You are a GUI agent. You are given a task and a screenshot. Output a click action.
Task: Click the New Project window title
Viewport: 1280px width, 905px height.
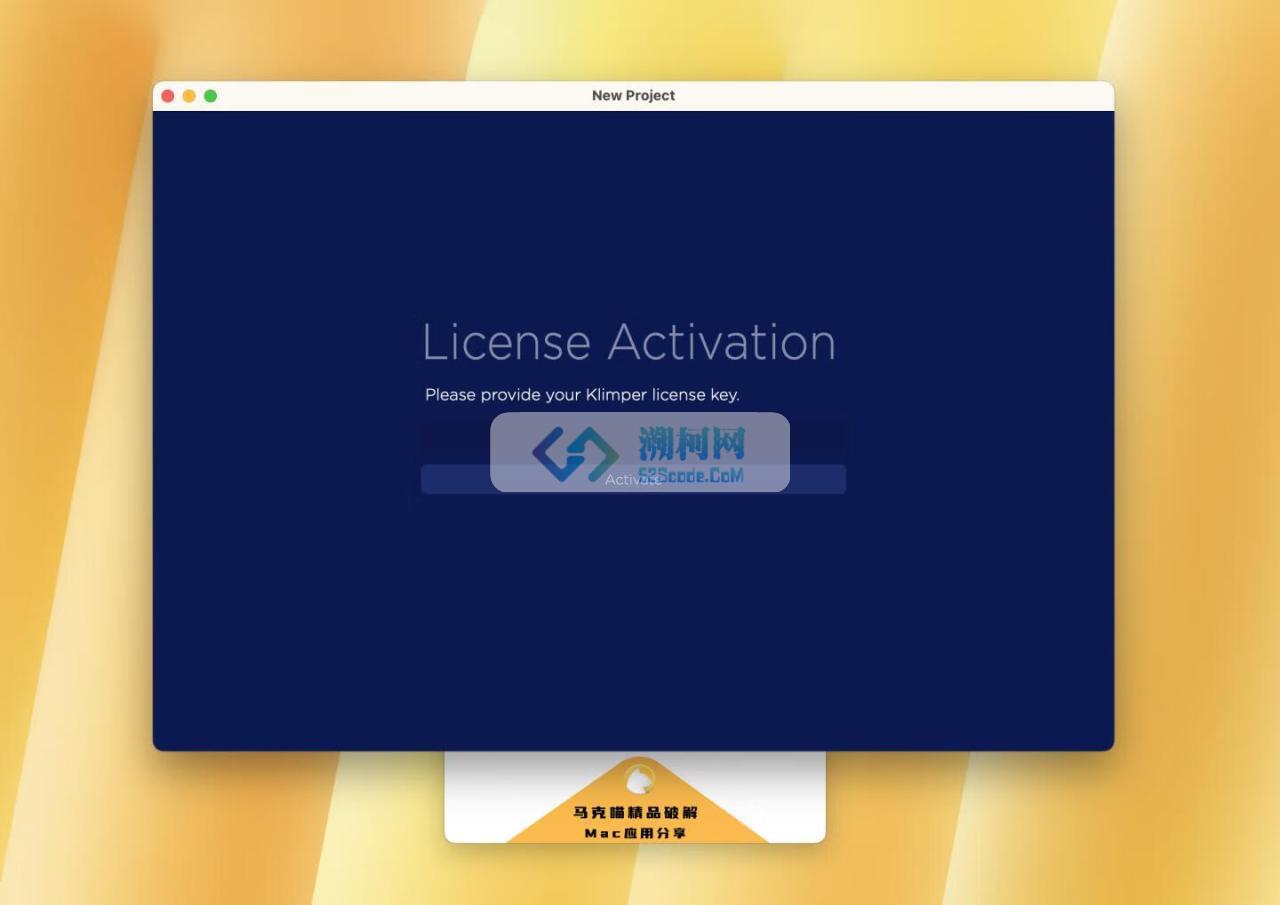[633, 96]
